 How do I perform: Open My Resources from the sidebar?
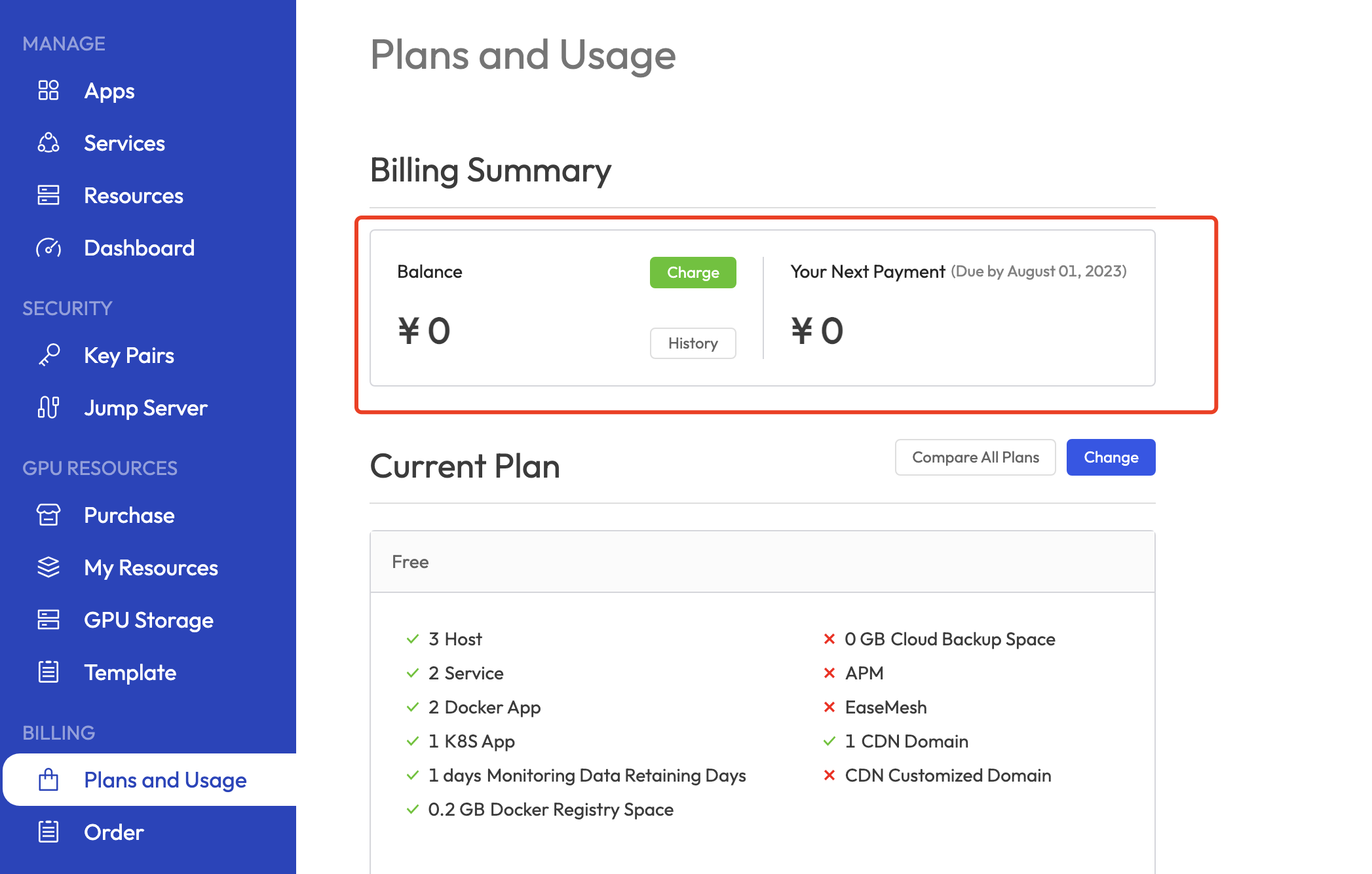coord(151,567)
